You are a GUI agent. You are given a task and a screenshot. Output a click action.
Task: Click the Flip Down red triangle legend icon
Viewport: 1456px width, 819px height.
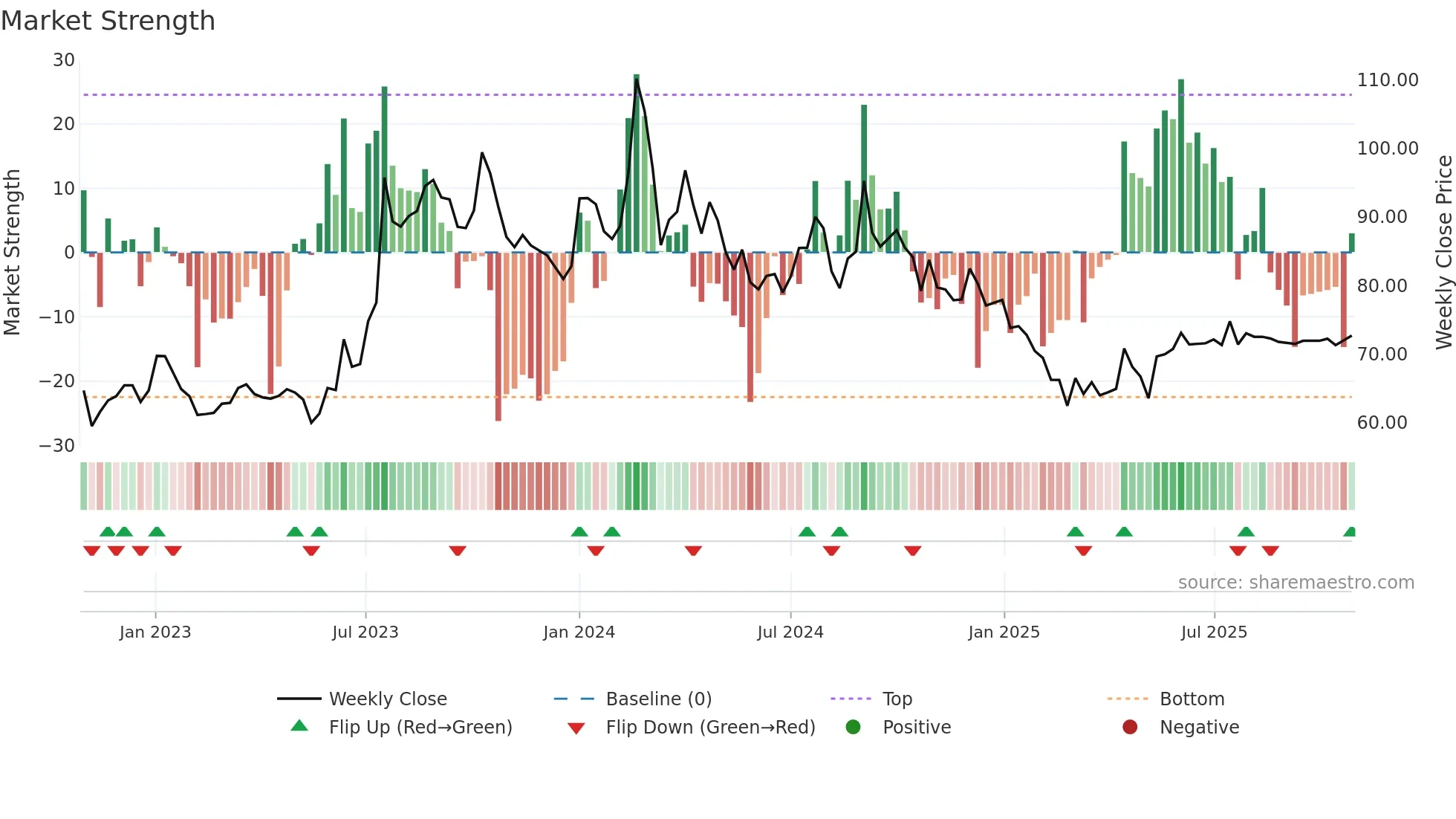[x=576, y=728]
